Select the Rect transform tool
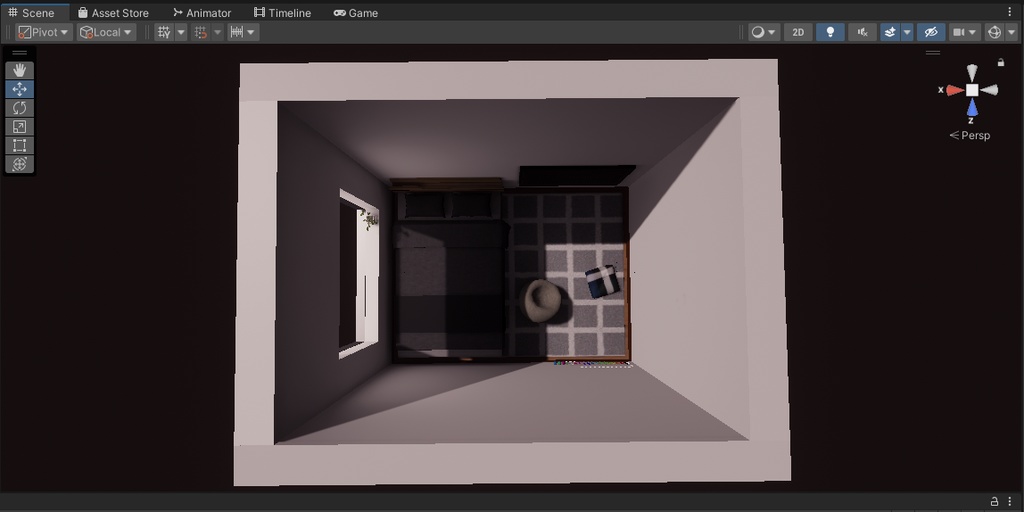 pos(20,146)
